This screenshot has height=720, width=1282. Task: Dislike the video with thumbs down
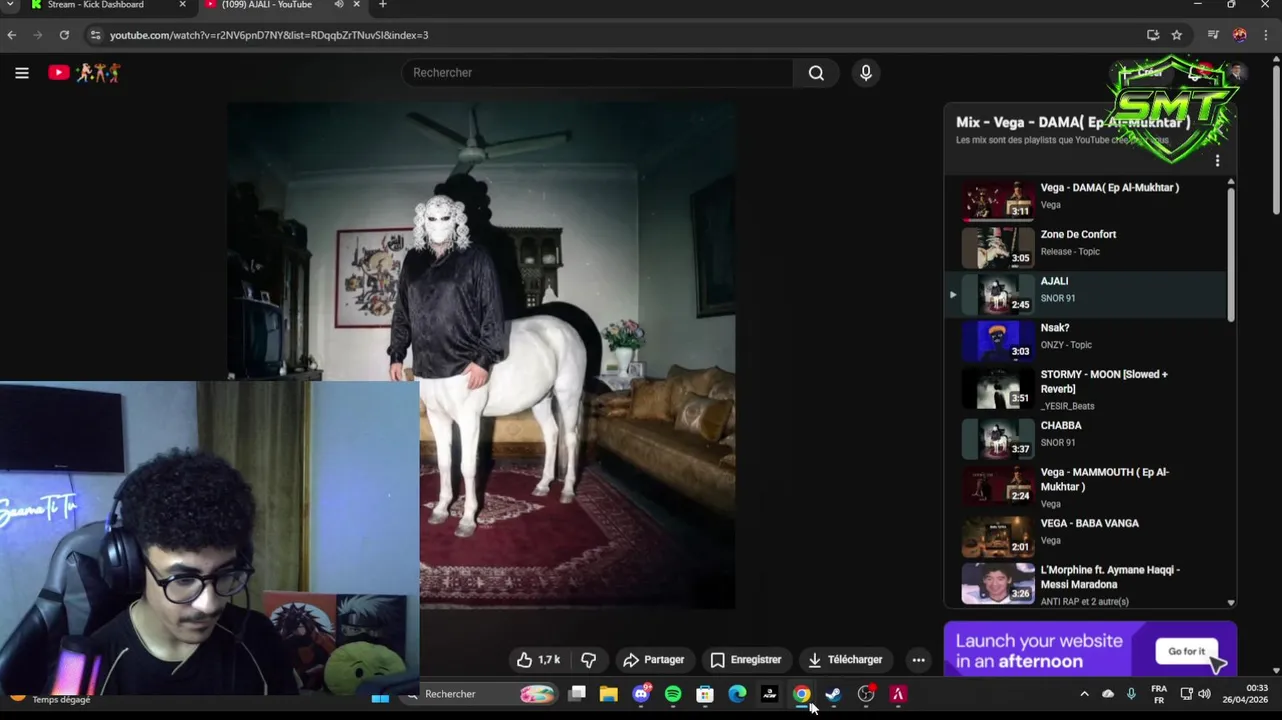(x=588, y=660)
